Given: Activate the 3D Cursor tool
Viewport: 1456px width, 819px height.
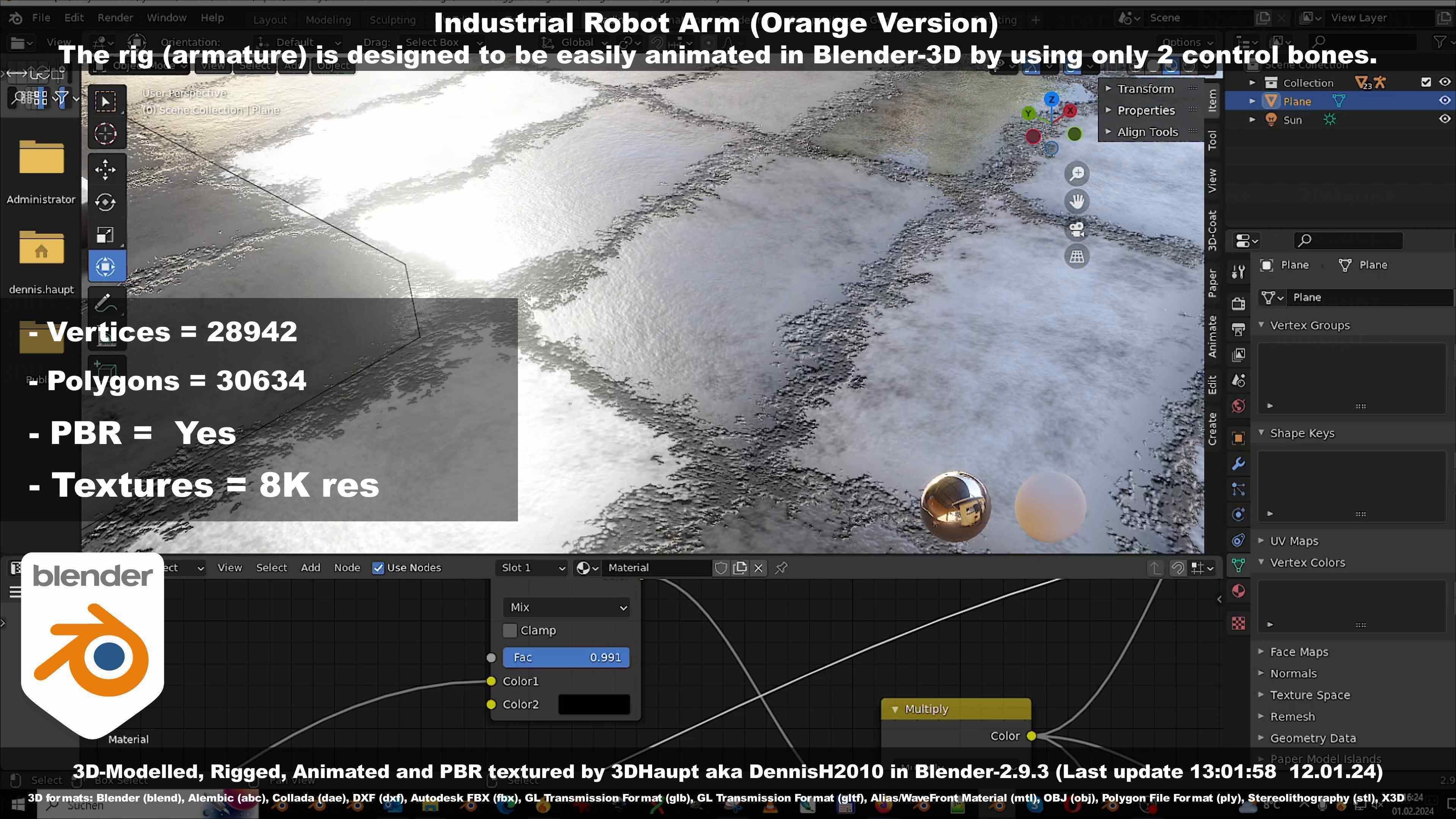Looking at the screenshot, I should [x=106, y=134].
